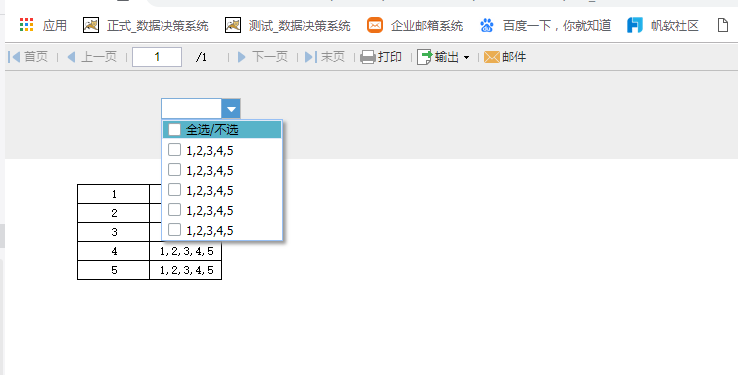The width and height of the screenshot is (738, 375).
Task: Open 企业邮箱系统 bookmark
Action: point(415,25)
